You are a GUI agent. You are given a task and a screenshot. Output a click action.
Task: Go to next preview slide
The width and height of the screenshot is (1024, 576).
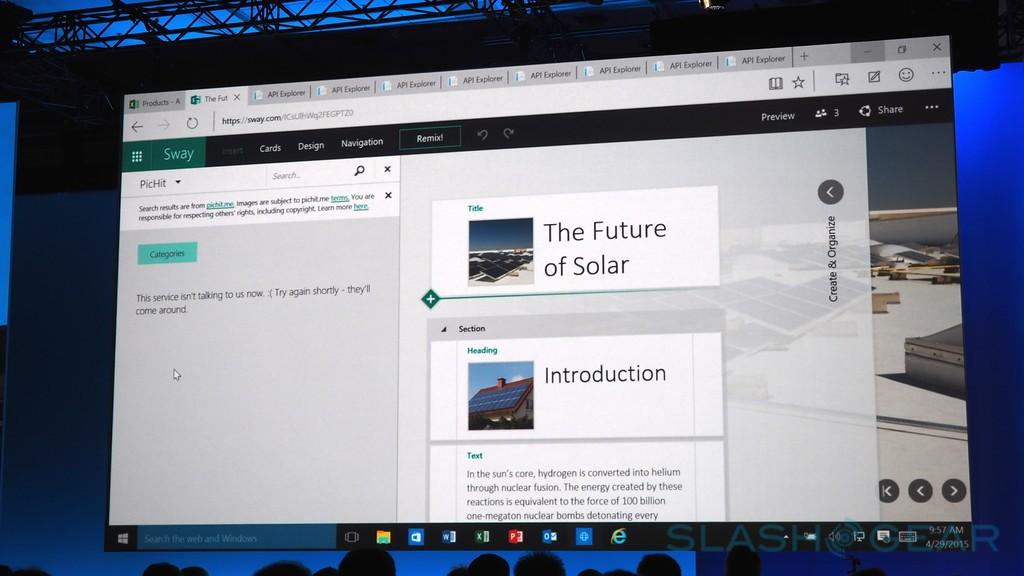coord(953,490)
